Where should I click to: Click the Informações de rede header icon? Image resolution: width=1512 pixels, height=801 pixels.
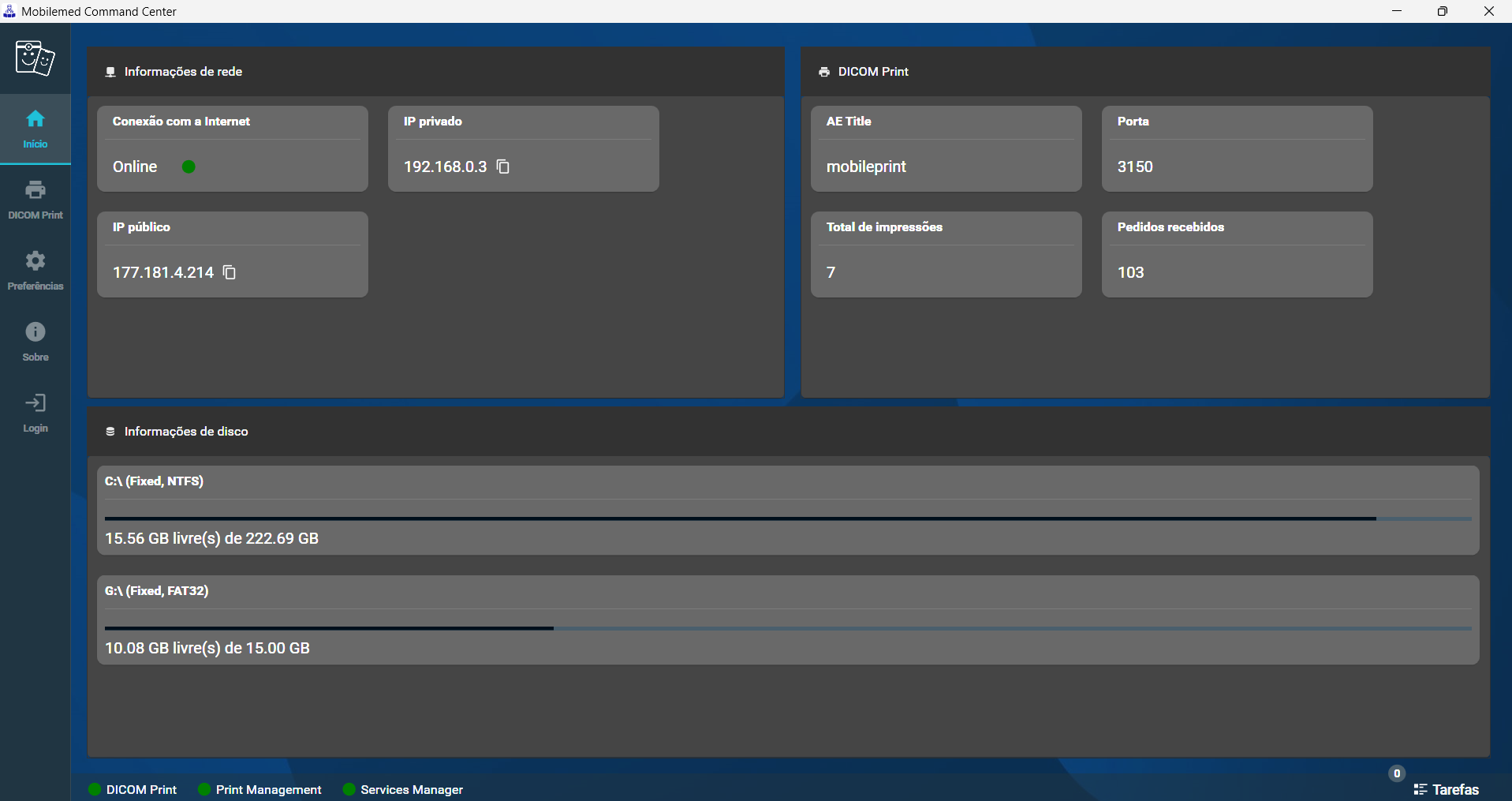pos(110,72)
